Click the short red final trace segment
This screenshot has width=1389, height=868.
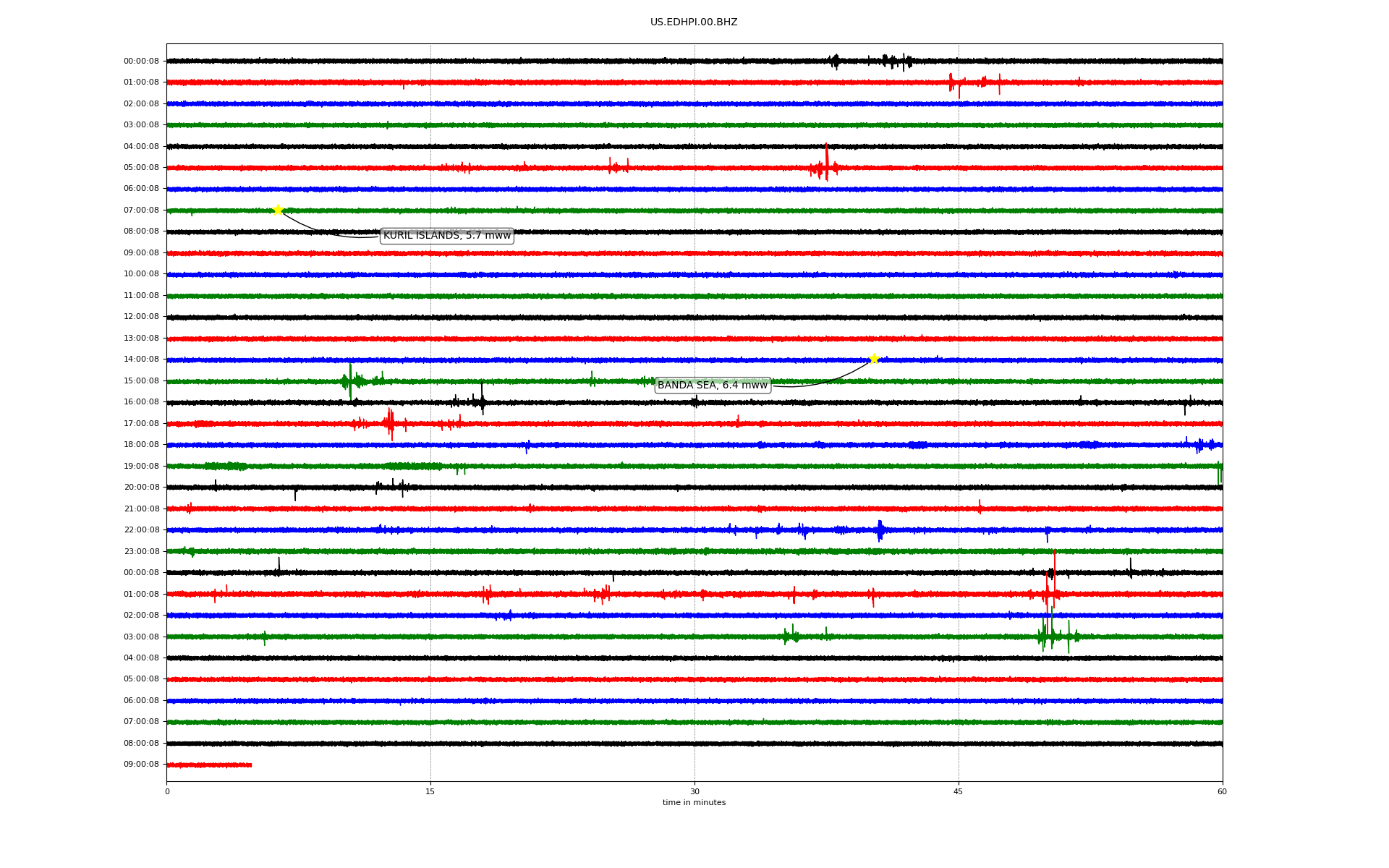(x=209, y=765)
